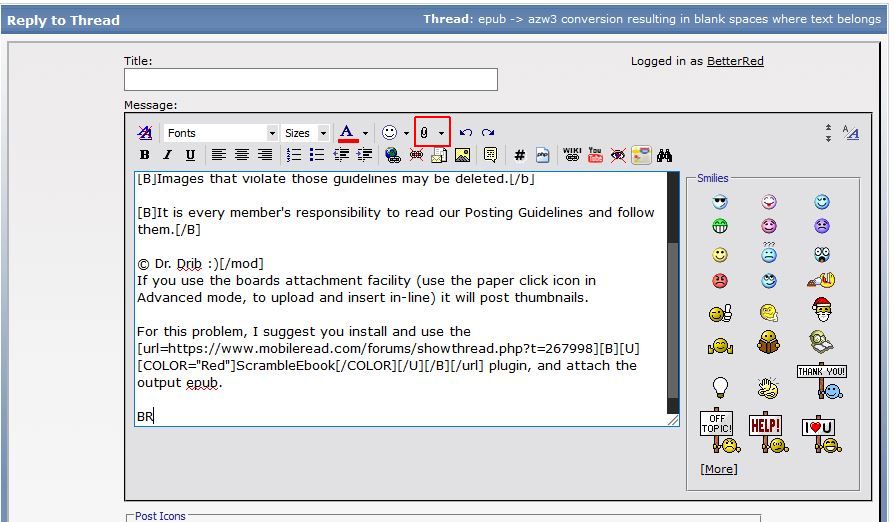The image size is (894, 522).
Task: Insert an image into the post
Action: coord(462,155)
